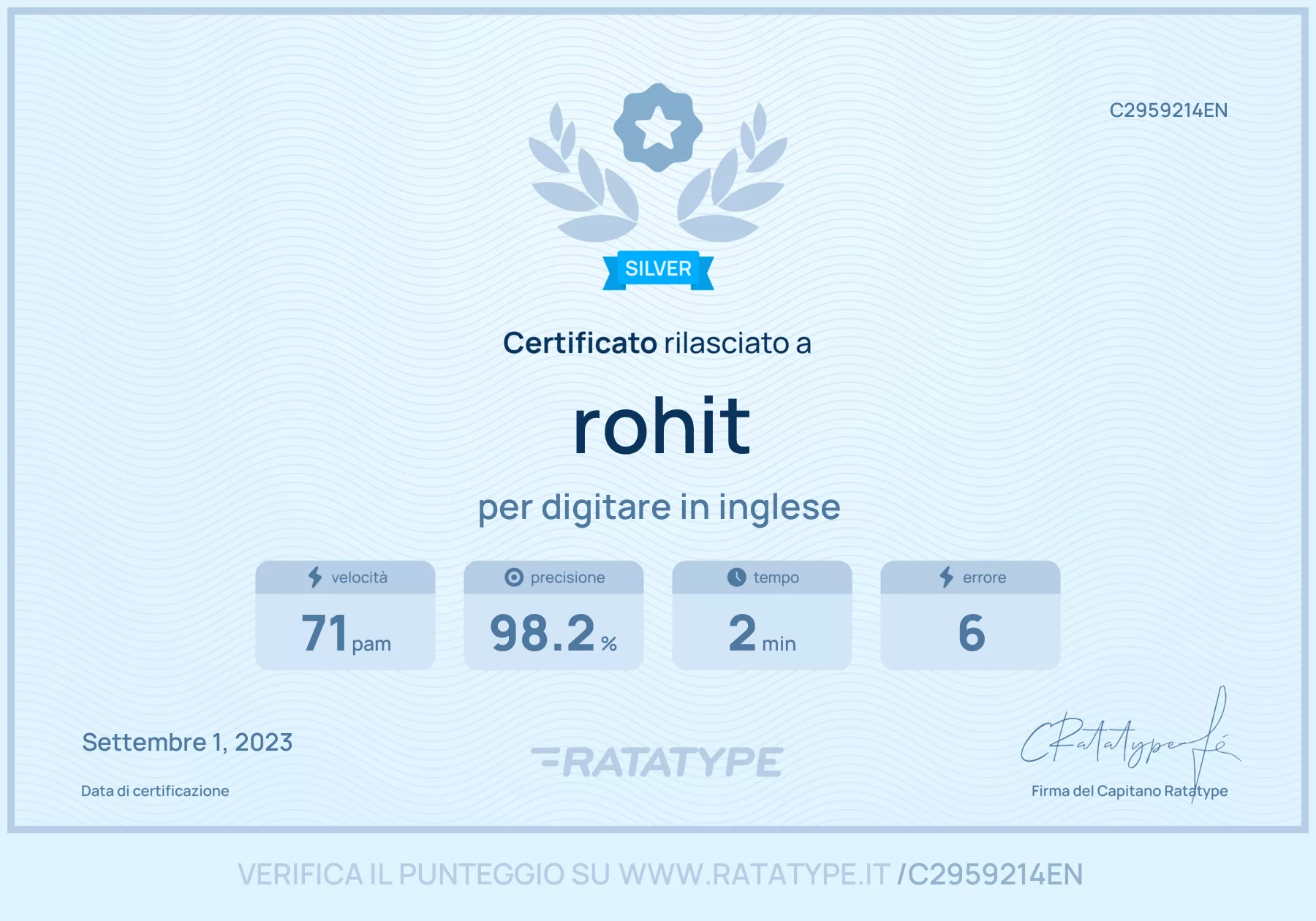Screen dimensions: 1316x921
Task: Click the 'tempo' label
Action: click(776, 577)
